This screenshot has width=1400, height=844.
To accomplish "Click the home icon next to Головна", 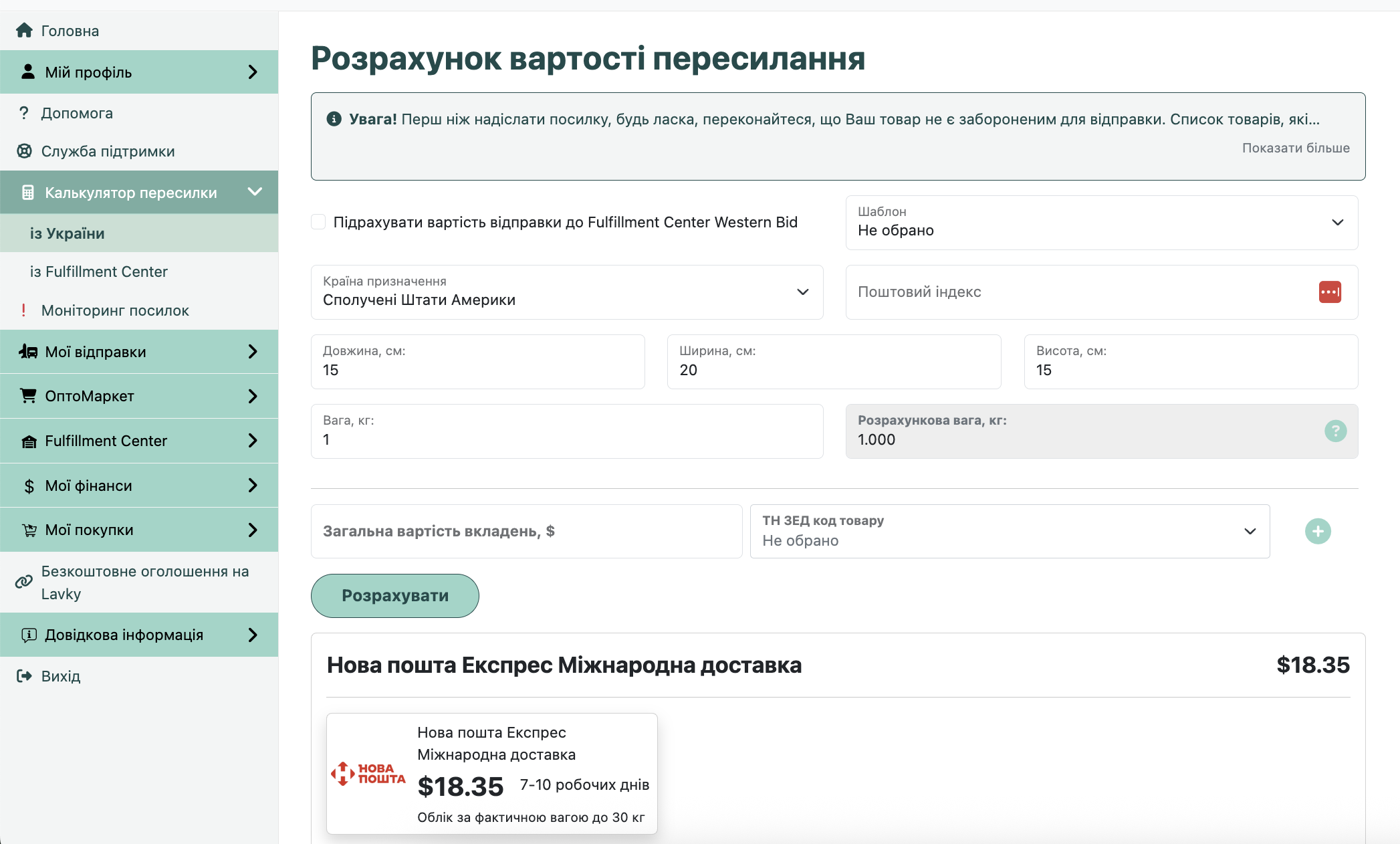I will 25,30.
